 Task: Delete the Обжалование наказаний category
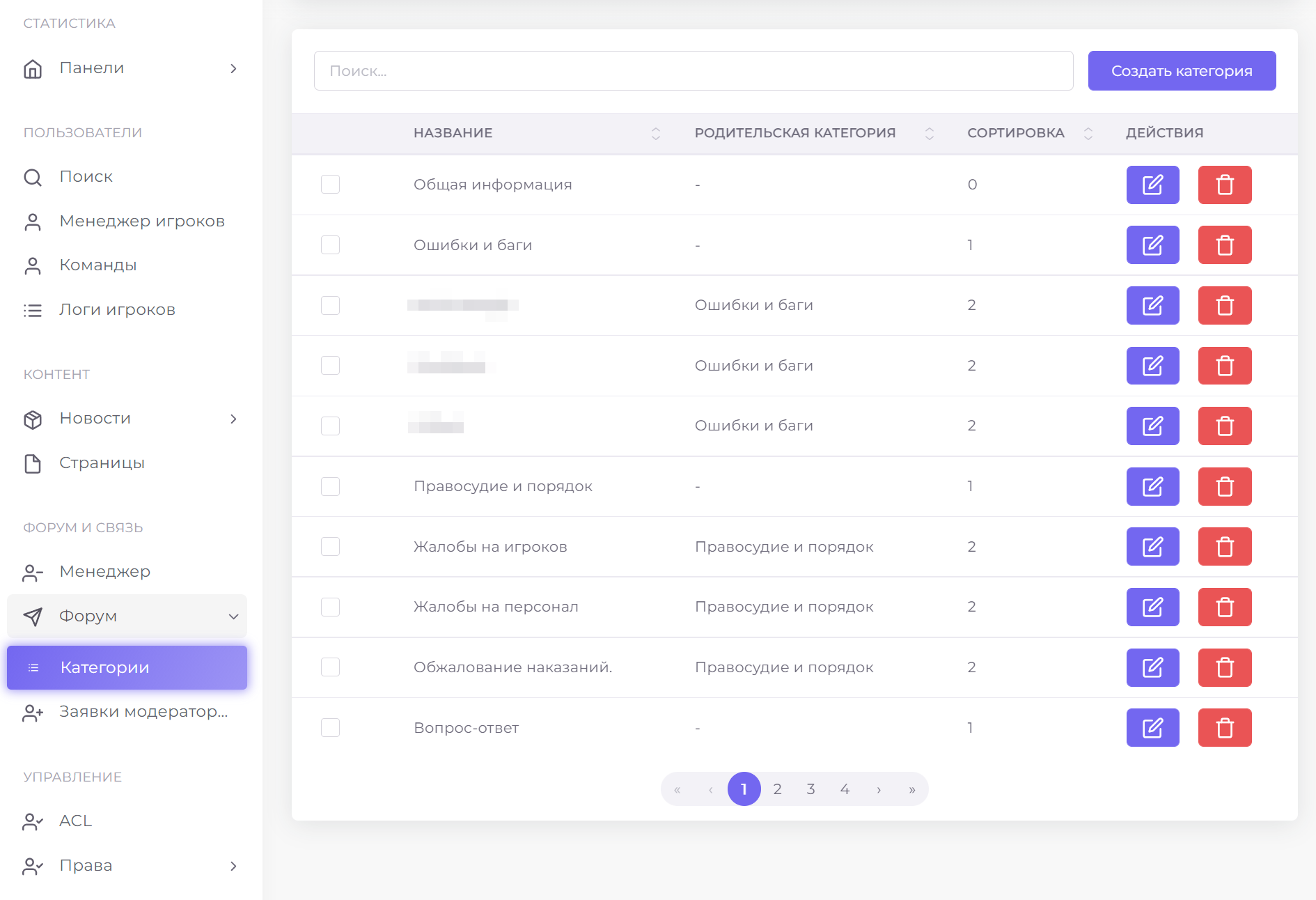(x=1225, y=667)
